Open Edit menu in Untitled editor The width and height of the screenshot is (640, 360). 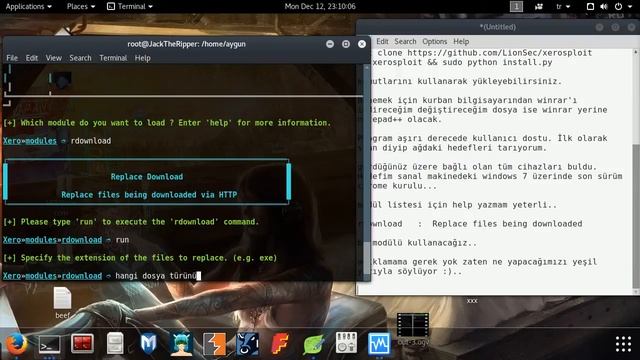[x=382, y=42]
